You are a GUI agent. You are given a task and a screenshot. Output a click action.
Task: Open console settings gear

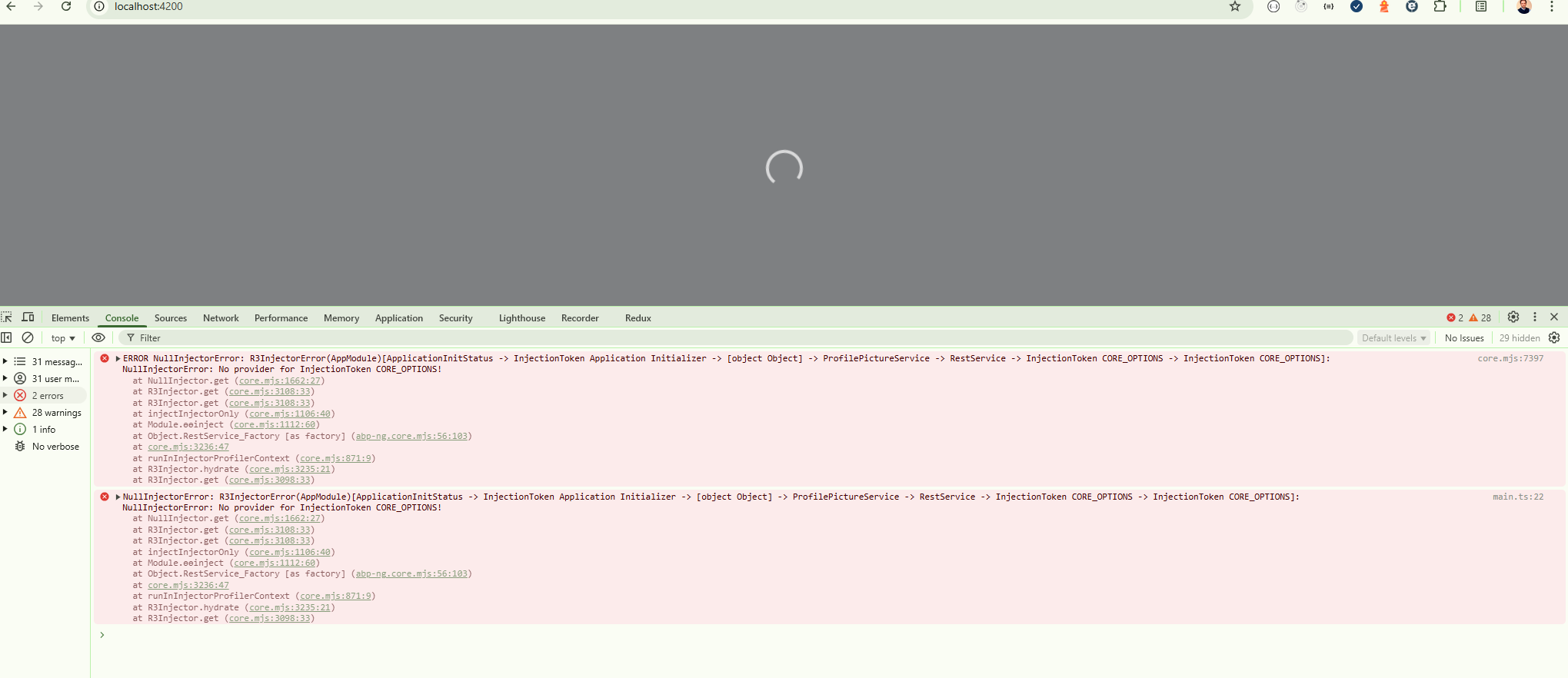(x=1554, y=337)
